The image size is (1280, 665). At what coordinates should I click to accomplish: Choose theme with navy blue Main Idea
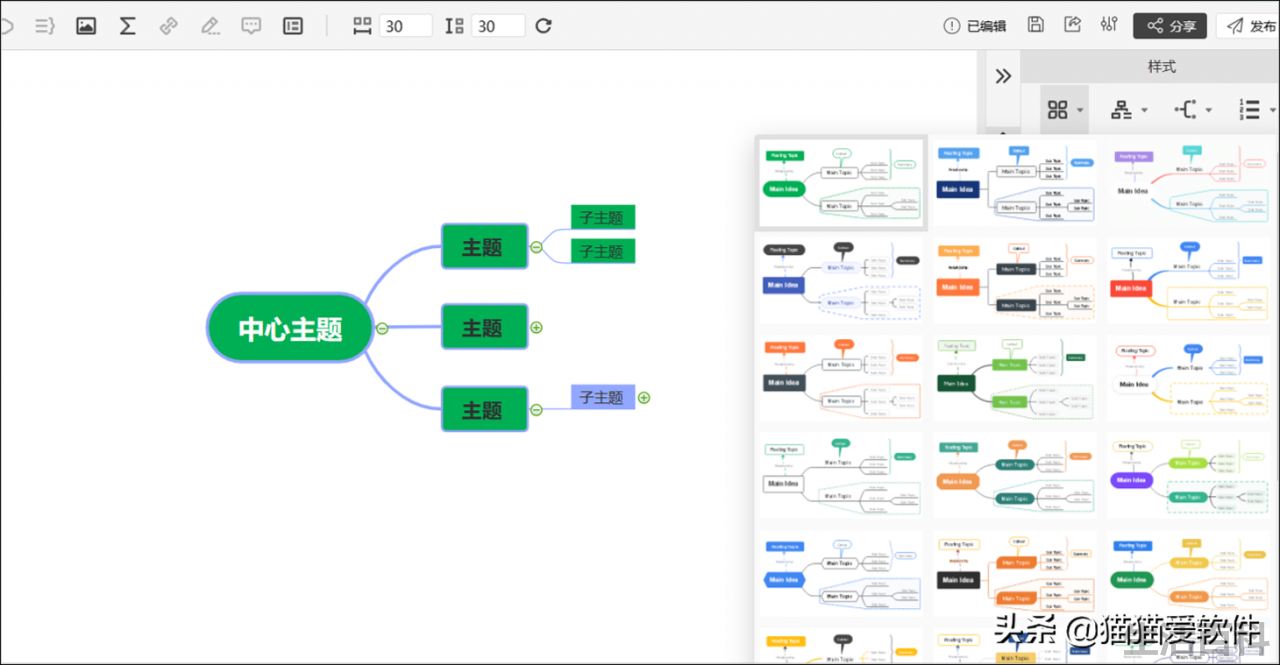pyautogui.click(x=1015, y=183)
